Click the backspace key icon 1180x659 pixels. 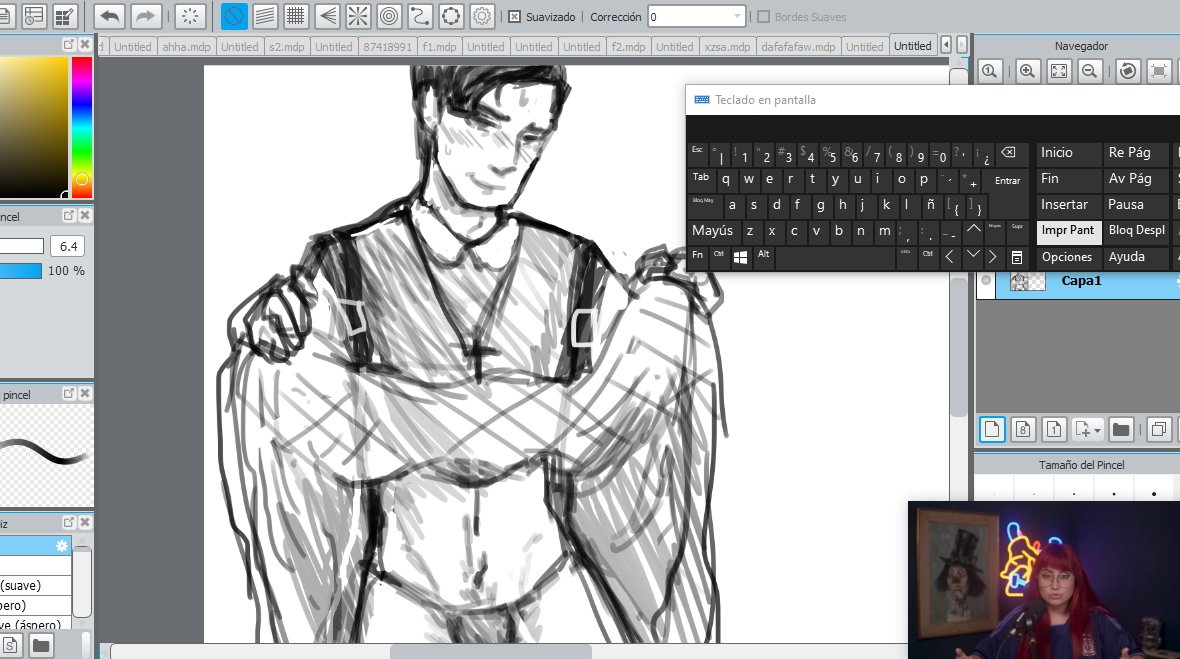(1008, 153)
